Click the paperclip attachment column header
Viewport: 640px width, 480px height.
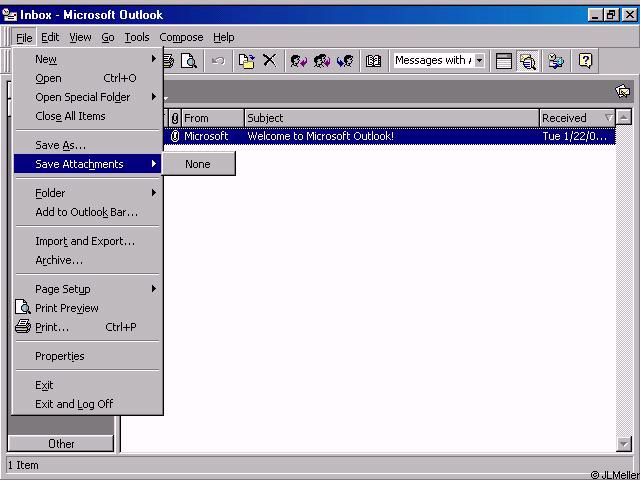[175, 118]
